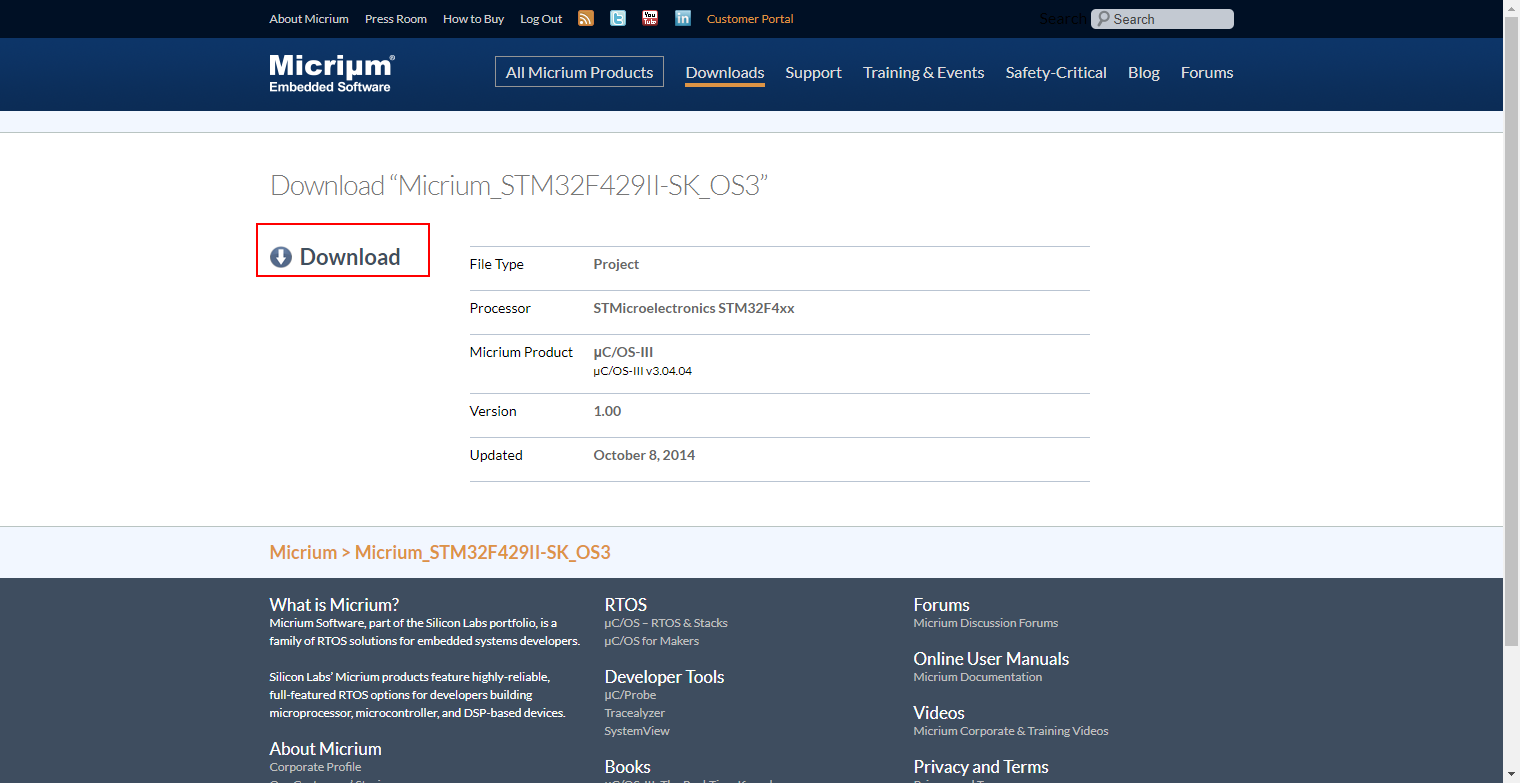Click the Privacy and Terms heading
Viewport: 1520px width, 783px height.
coord(981,767)
